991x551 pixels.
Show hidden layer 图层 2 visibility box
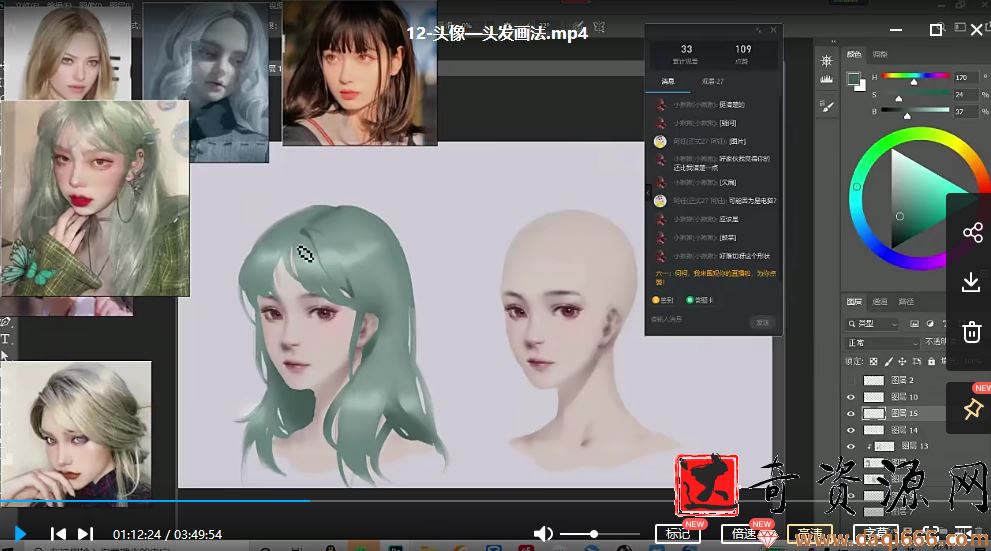tap(851, 380)
